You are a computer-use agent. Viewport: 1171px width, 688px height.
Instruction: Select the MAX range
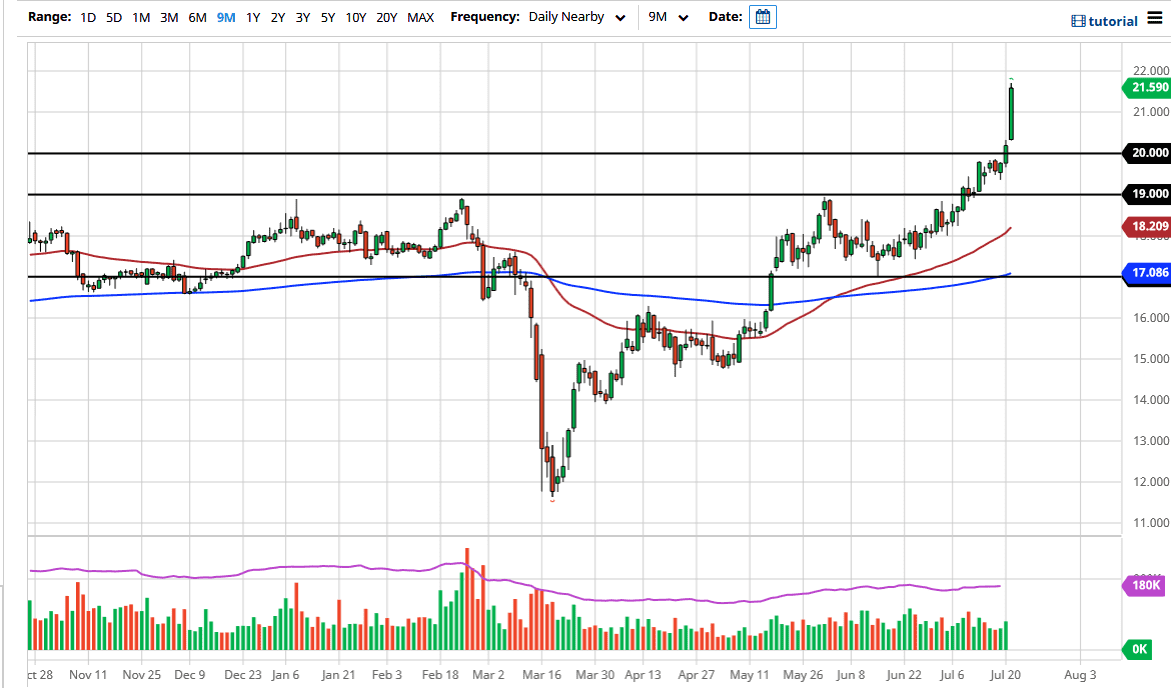click(x=420, y=17)
